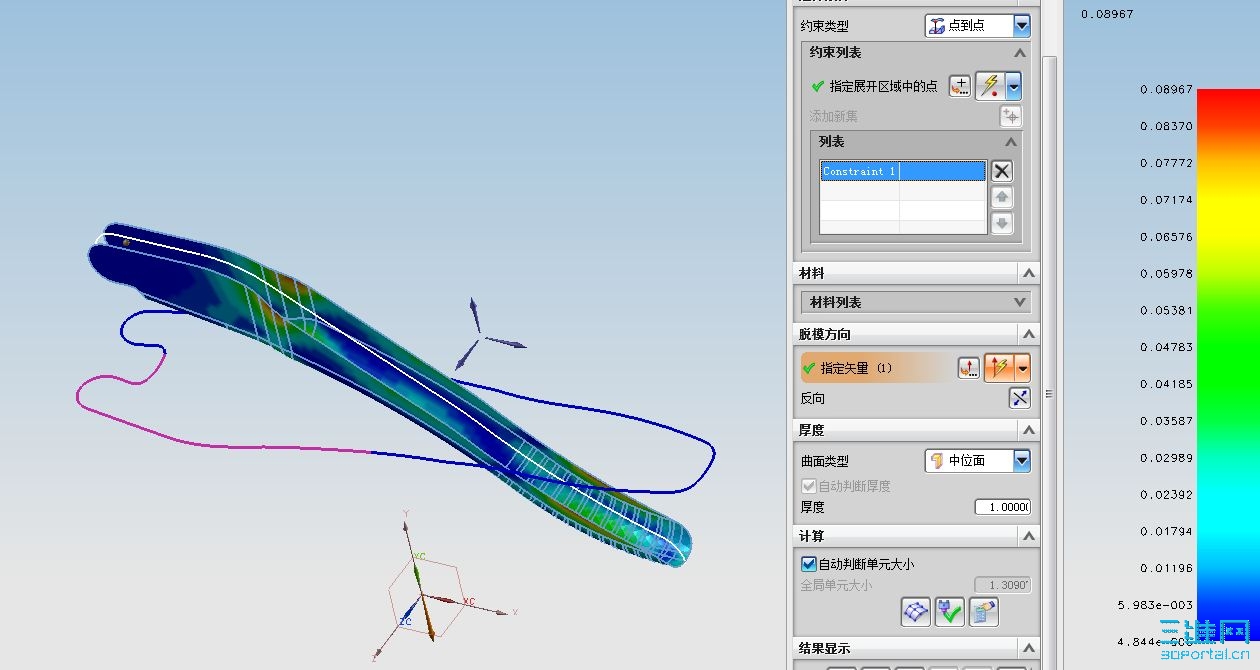Click the 厚度 value input field
Image resolution: width=1260 pixels, height=670 pixels.
pos(1002,507)
